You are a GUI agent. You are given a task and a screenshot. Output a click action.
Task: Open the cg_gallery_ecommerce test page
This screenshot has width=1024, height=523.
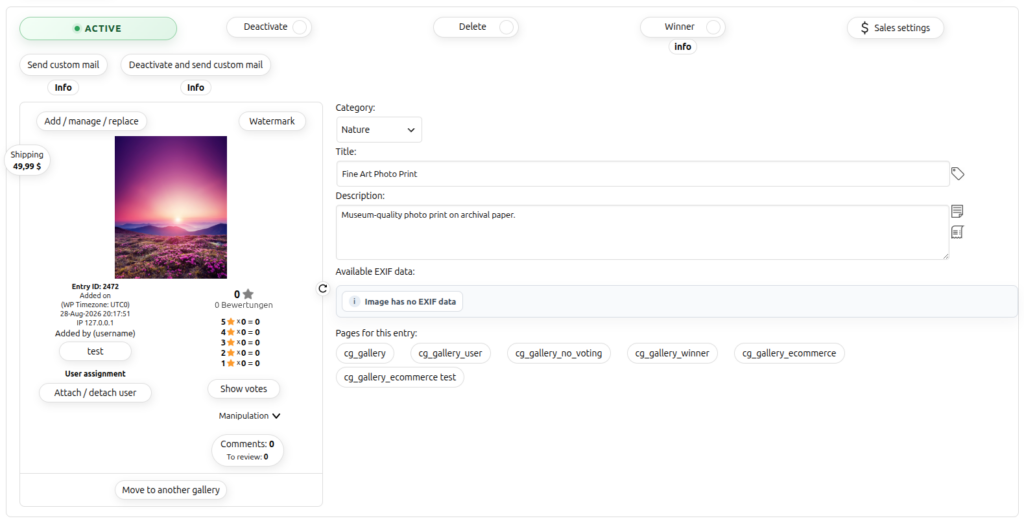(x=400, y=377)
